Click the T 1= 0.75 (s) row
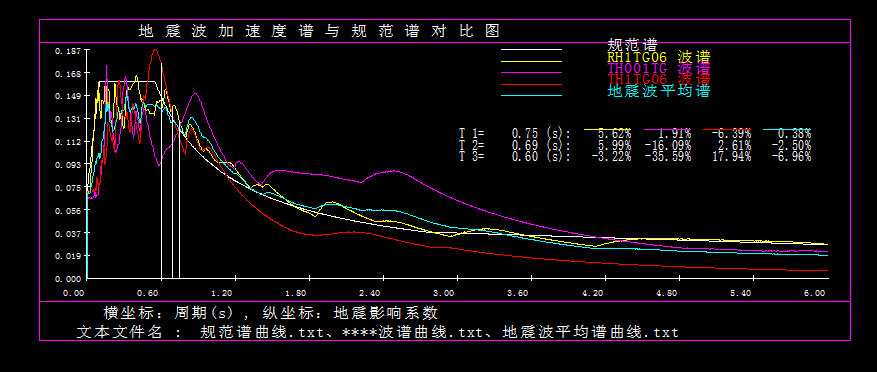This screenshot has width=877, height=372. 635,134
